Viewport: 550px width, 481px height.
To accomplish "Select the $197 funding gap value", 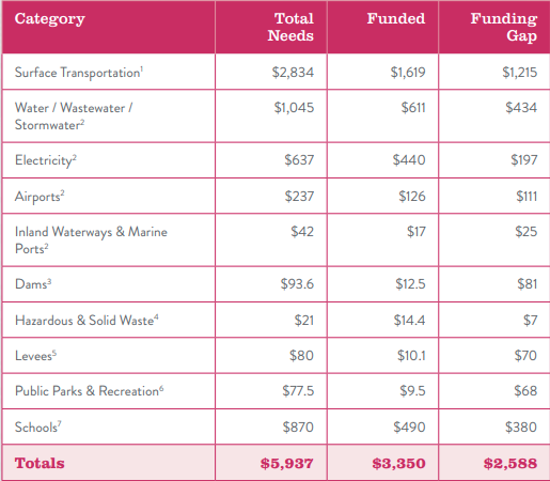I will click(x=524, y=160).
